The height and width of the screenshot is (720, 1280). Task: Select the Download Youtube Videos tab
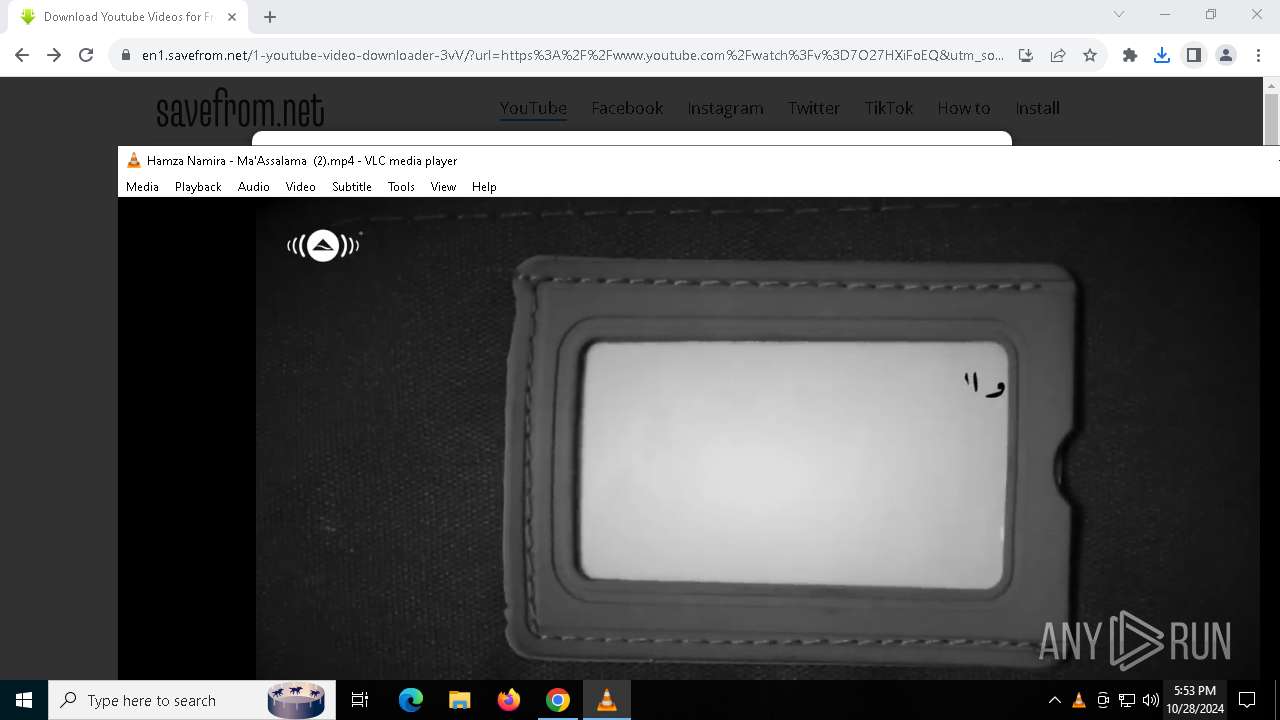[128, 17]
